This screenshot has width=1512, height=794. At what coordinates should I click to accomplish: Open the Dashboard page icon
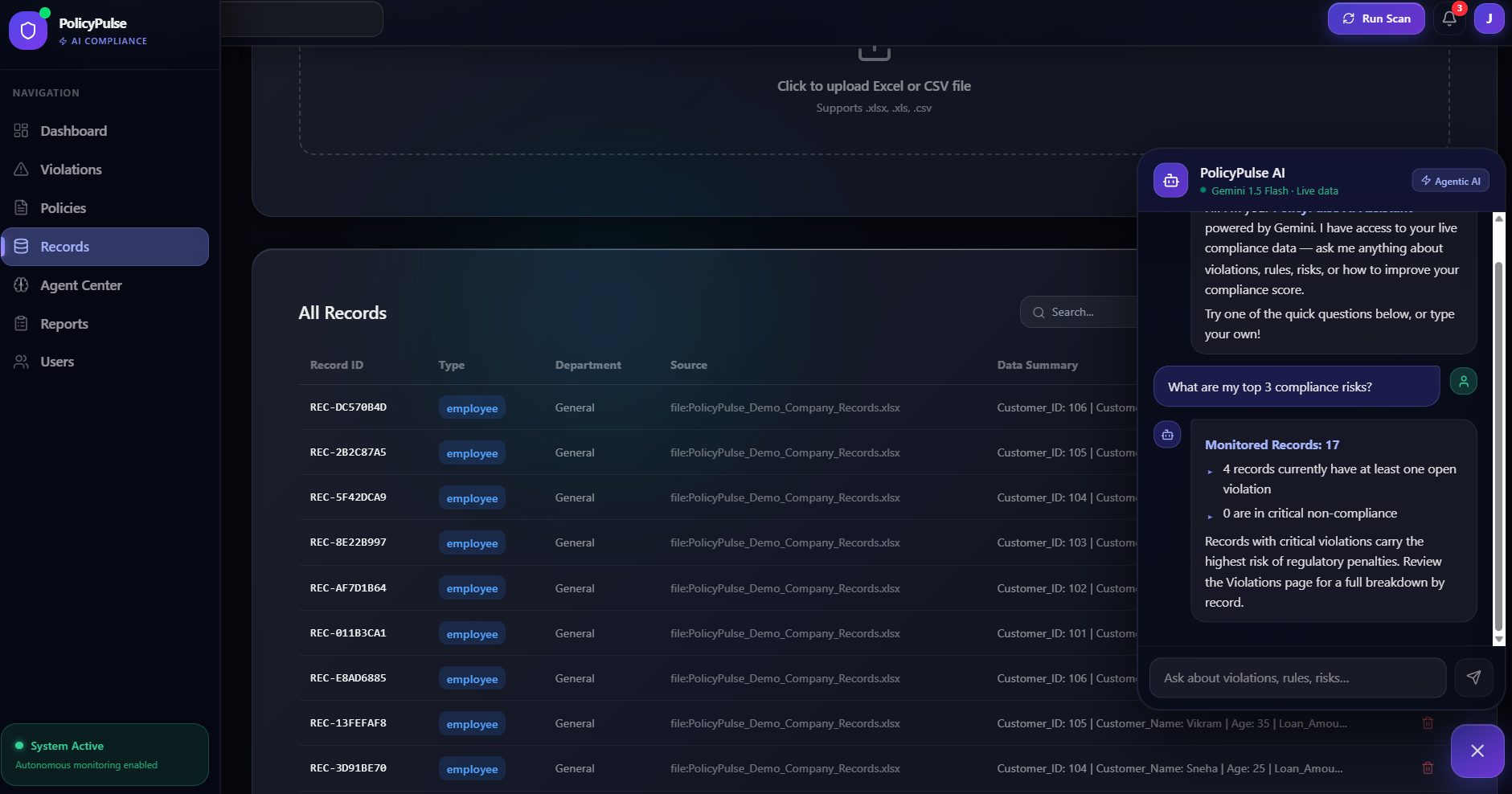pyautogui.click(x=21, y=131)
